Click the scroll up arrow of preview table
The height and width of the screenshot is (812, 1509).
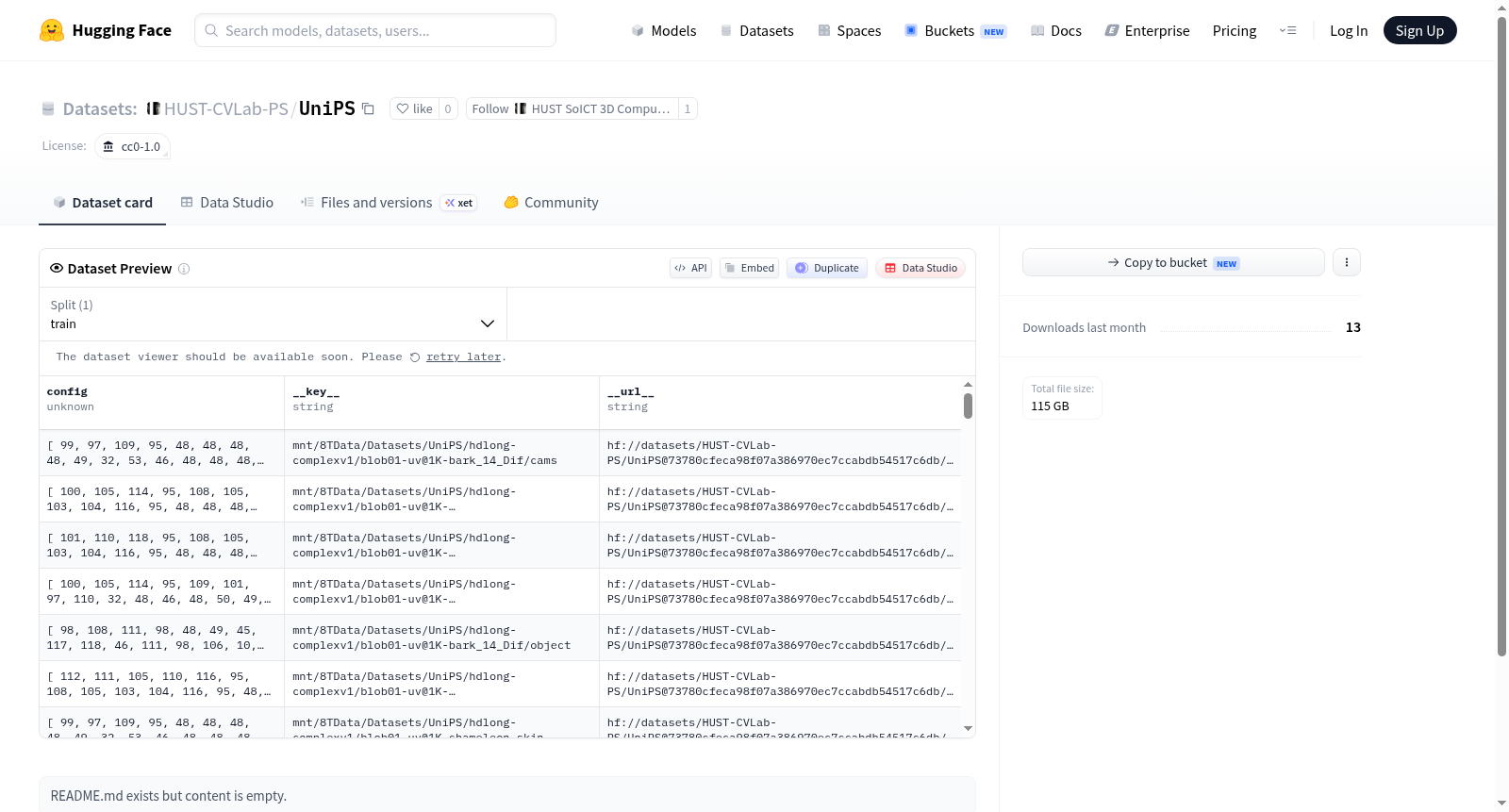pos(968,385)
